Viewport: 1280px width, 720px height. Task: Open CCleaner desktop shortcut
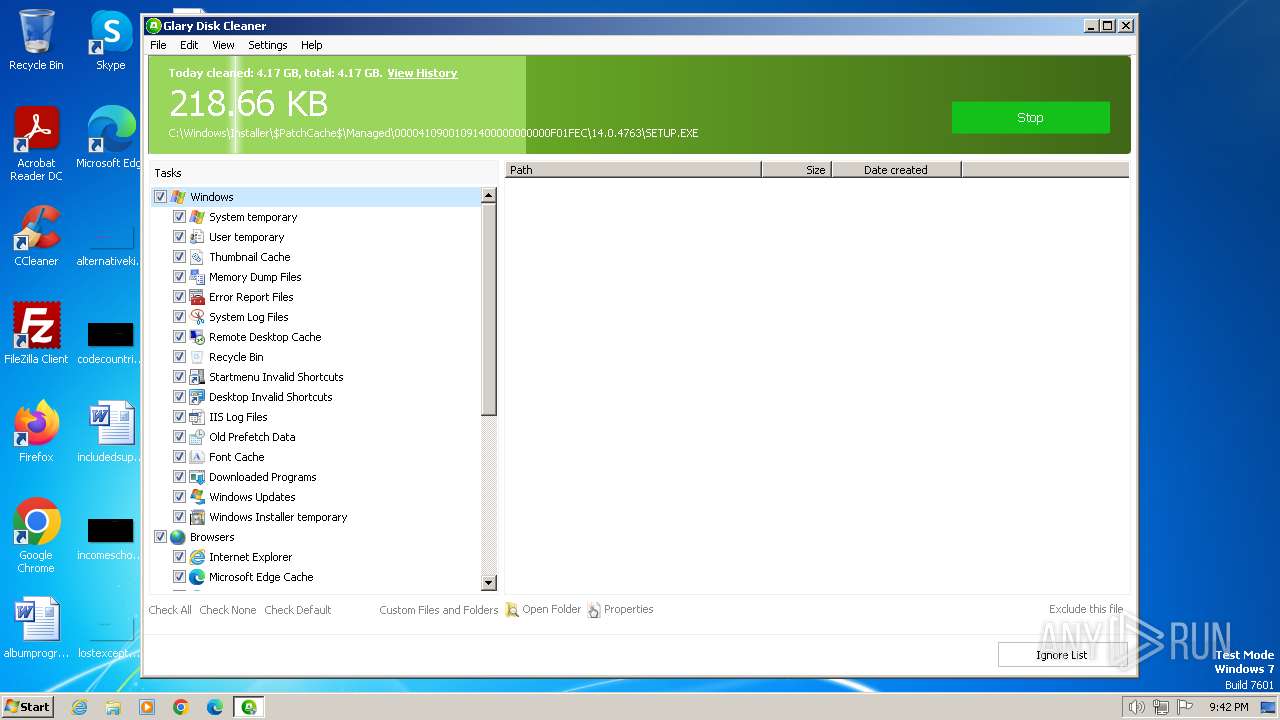tap(36, 236)
